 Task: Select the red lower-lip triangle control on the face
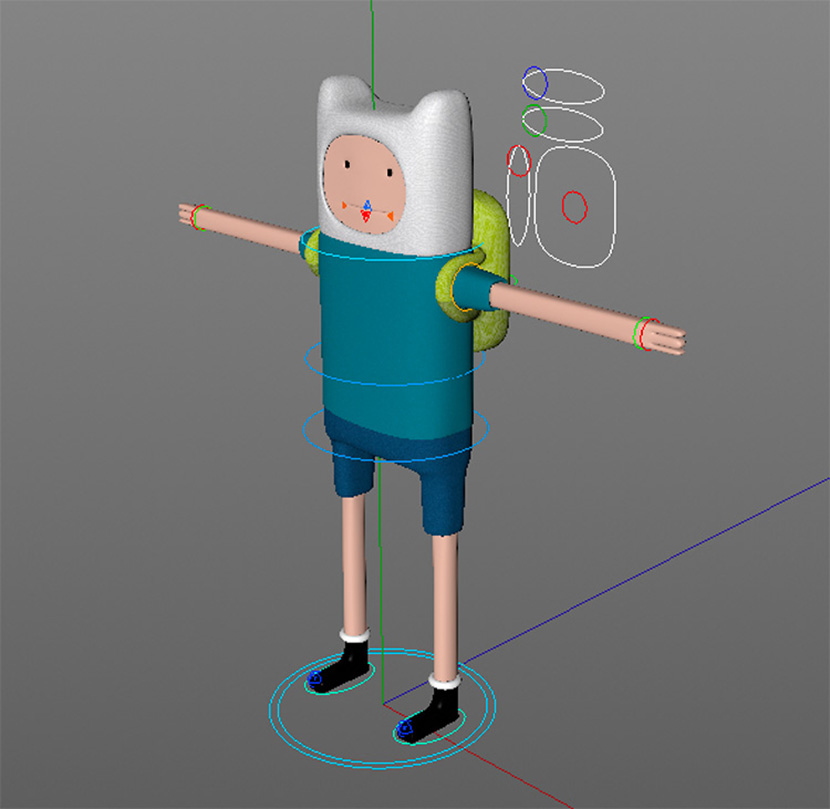(365, 215)
